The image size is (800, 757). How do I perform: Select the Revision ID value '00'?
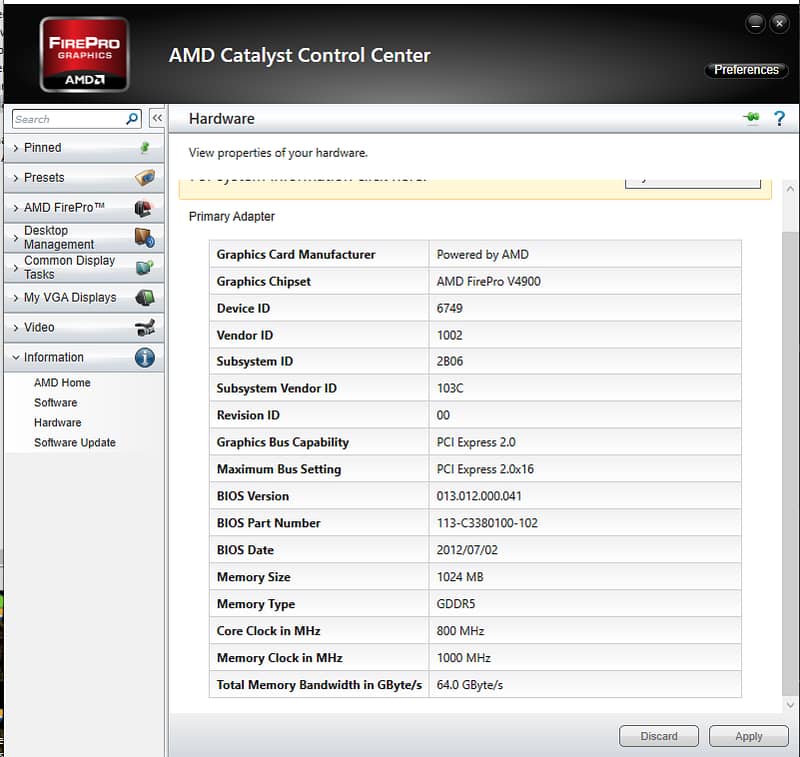443,415
